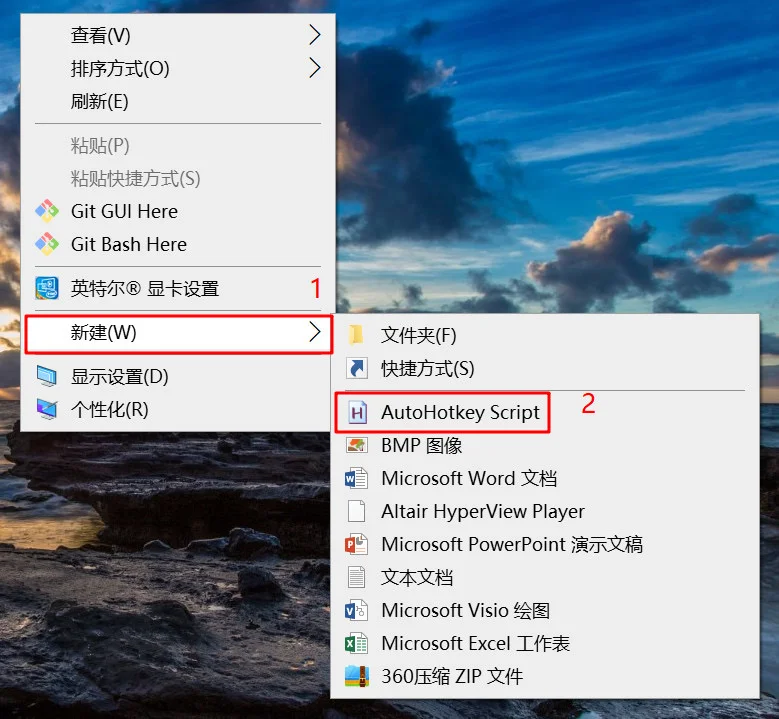
Task: Create new Microsoft Word 文档
Action: click(545, 479)
